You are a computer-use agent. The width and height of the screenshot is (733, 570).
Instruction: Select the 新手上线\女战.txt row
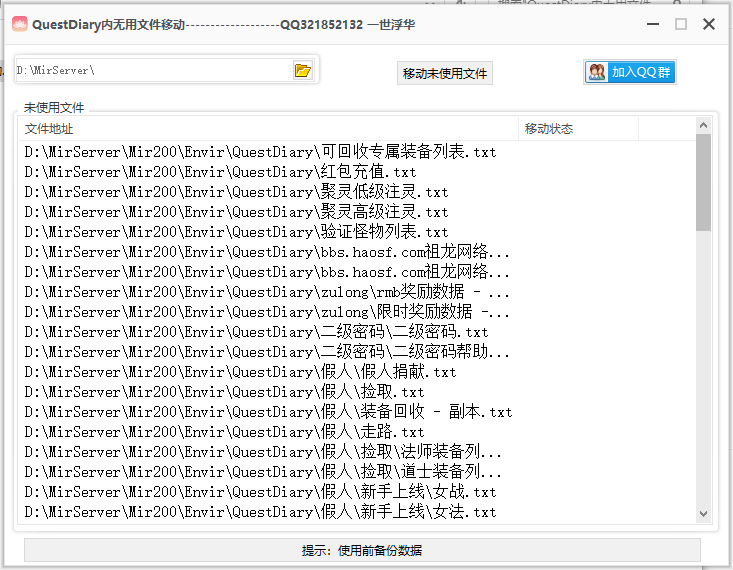click(x=356, y=491)
